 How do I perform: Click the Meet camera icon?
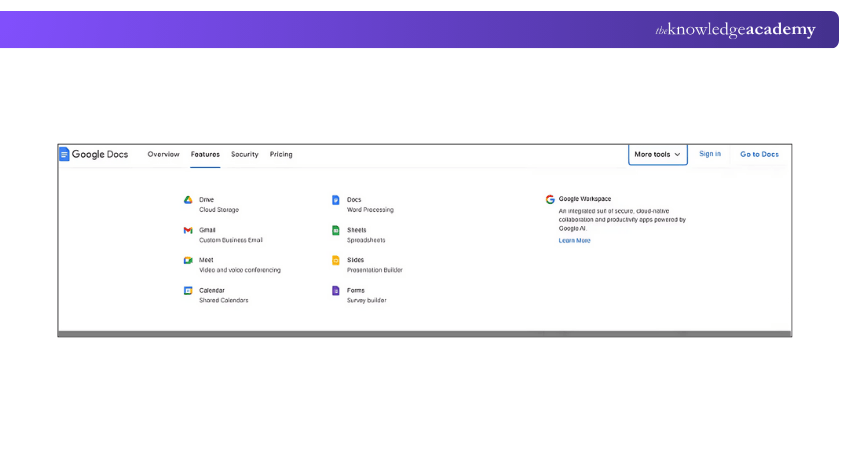188,260
